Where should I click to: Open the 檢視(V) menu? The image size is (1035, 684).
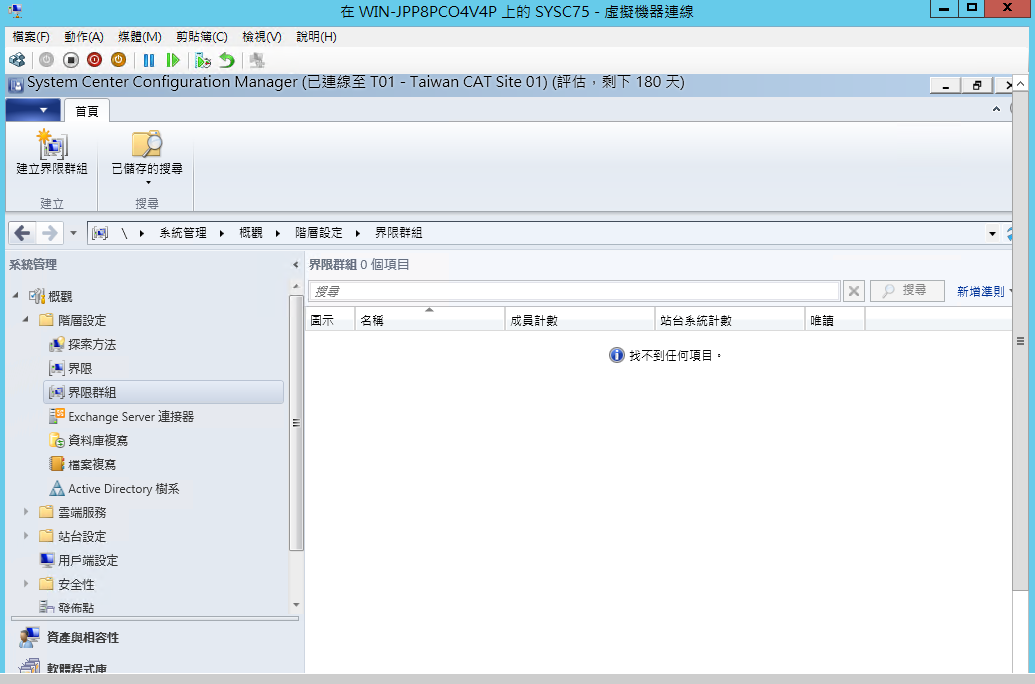click(x=262, y=37)
